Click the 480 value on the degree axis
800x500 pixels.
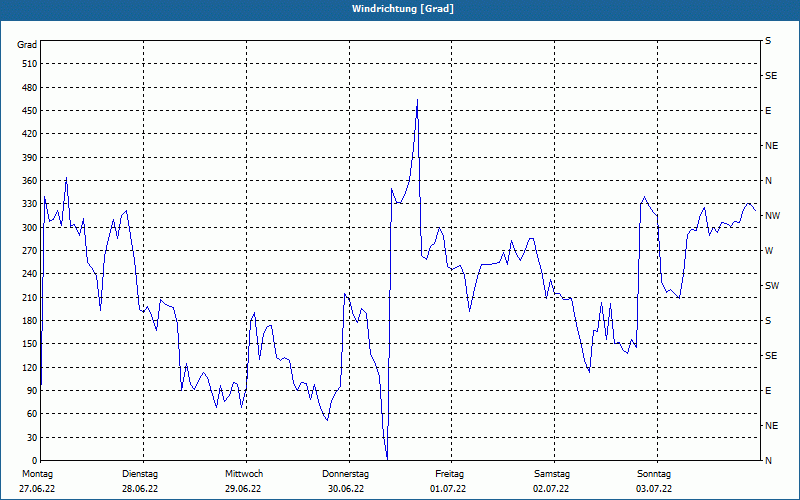point(29,87)
